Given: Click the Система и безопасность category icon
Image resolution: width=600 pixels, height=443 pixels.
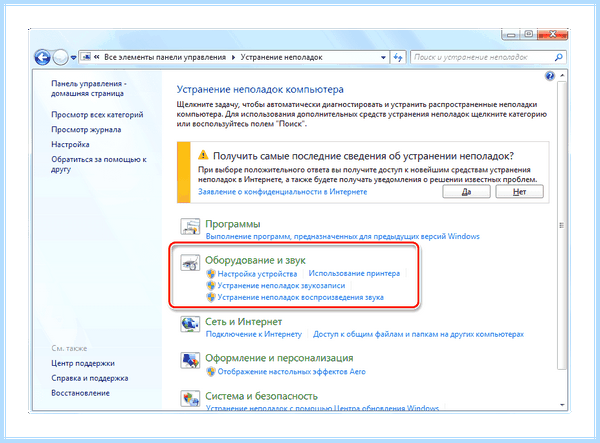Looking at the screenshot, I should 190,399.
